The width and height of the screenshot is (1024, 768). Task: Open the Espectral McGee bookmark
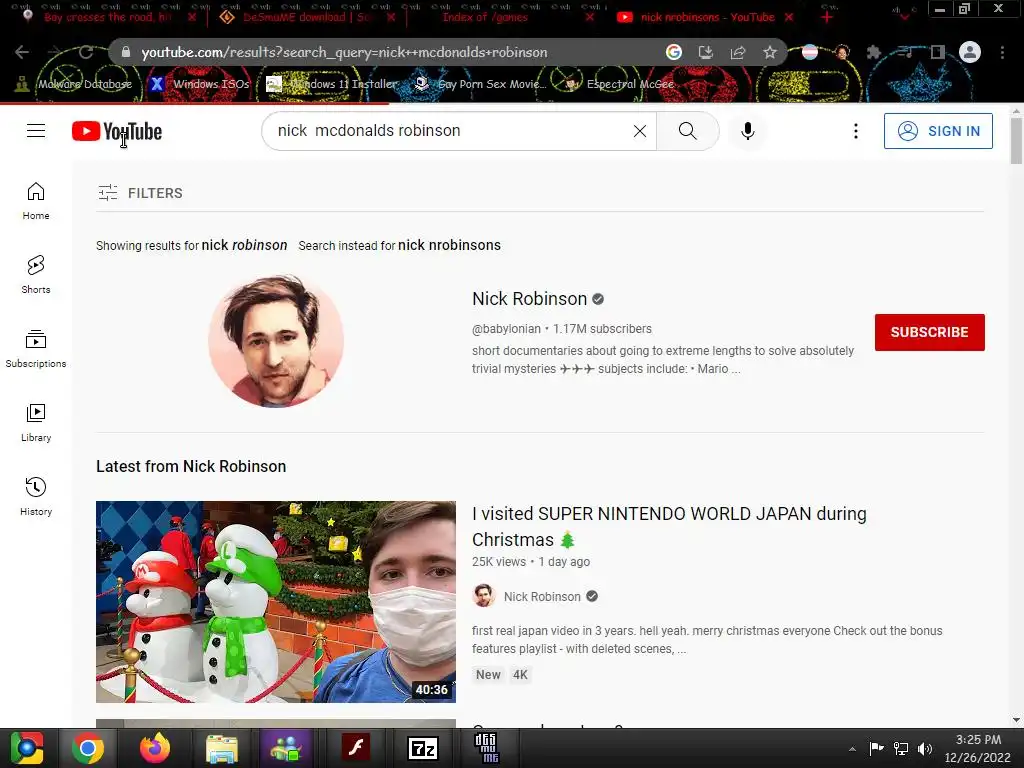pos(618,84)
